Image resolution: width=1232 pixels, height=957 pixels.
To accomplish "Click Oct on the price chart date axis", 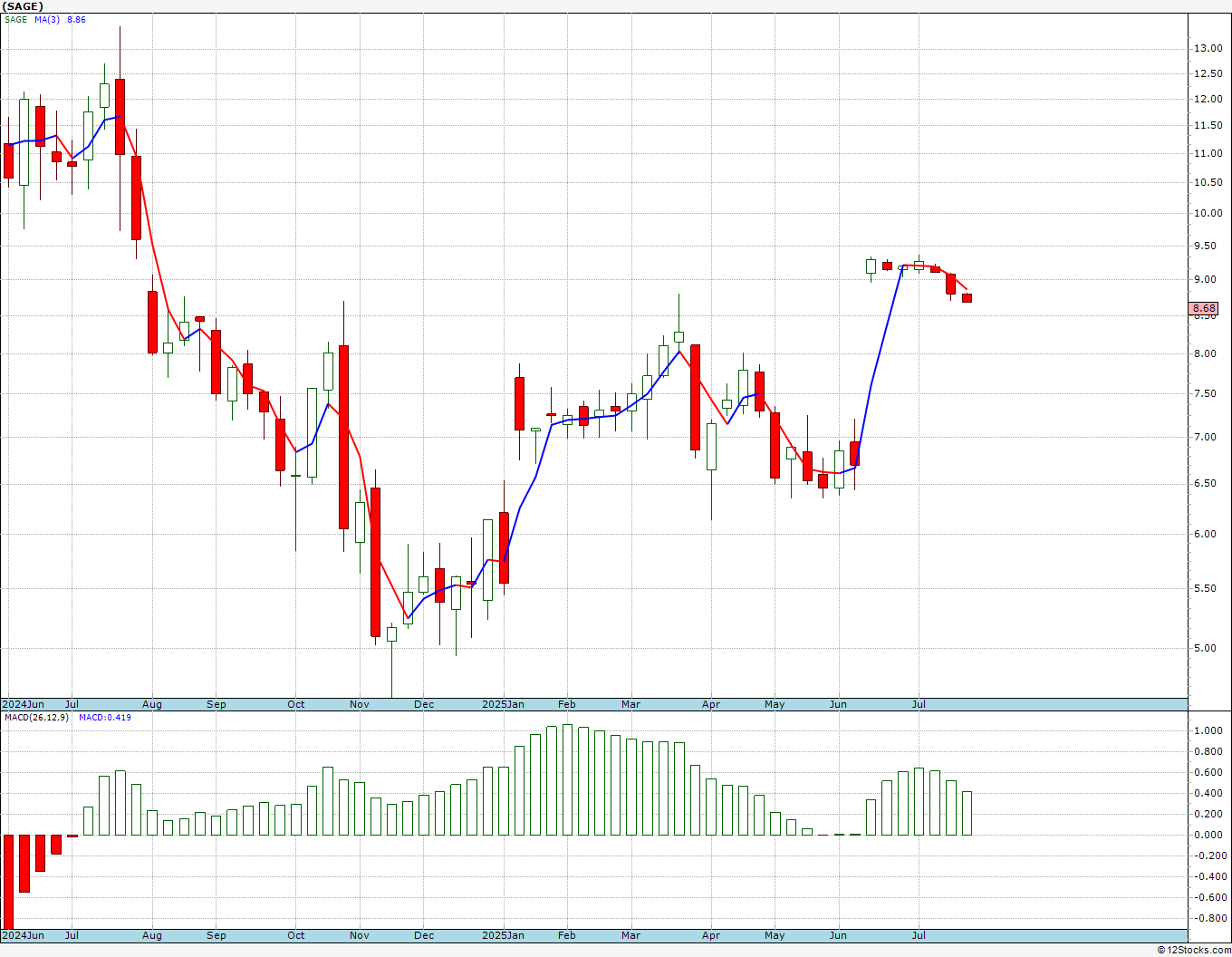I will [x=296, y=704].
